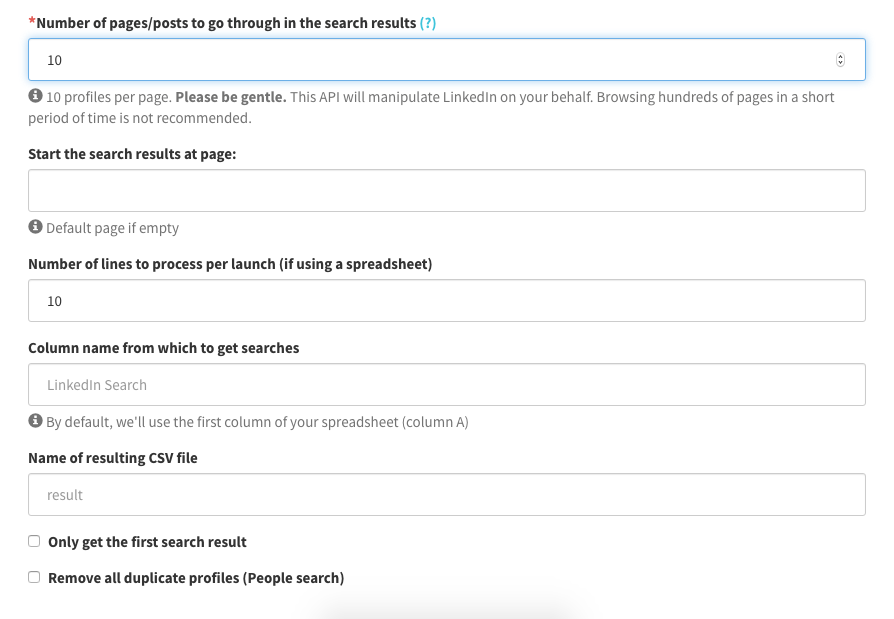Click the "Start the search results at page" input box
The width and height of the screenshot is (894, 619).
coord(446,190)
